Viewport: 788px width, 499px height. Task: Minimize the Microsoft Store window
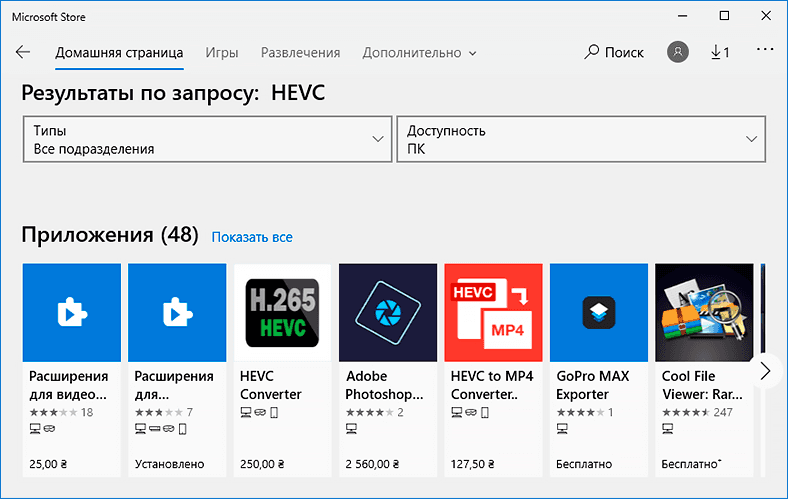pos(682,16)
